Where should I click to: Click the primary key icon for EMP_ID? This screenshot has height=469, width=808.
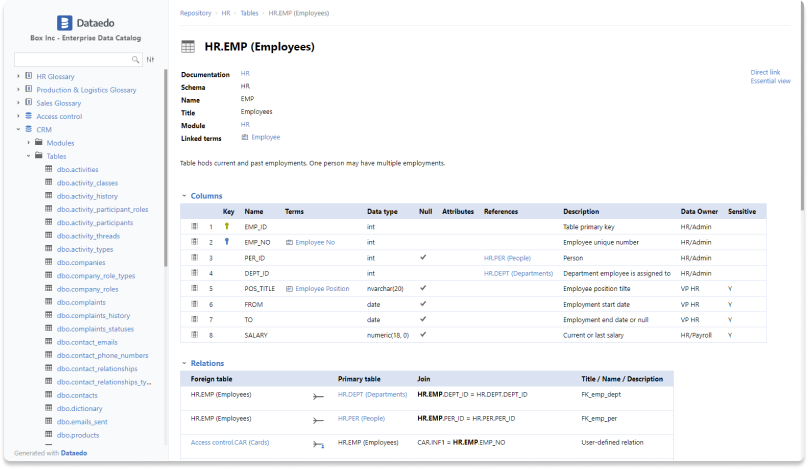point(227,227)
